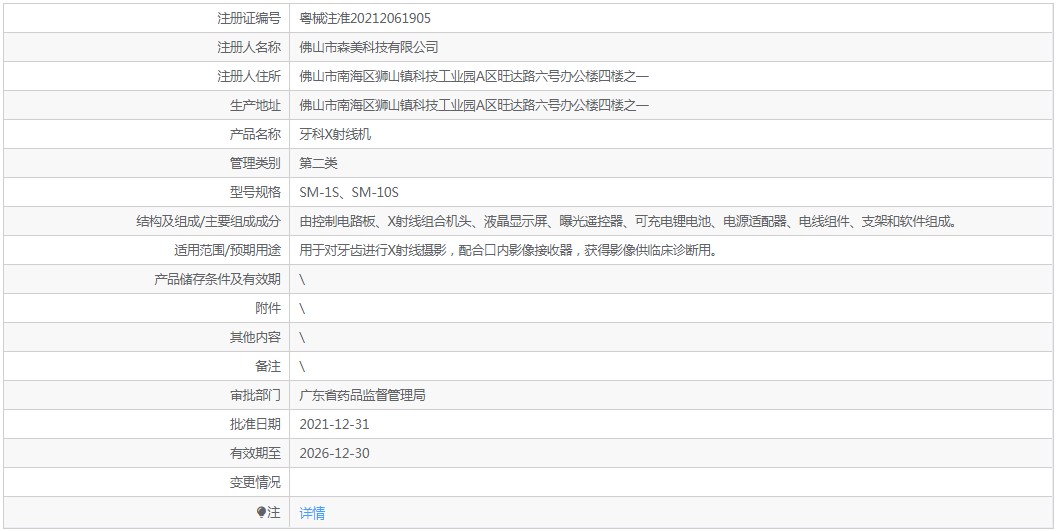The width and height of the screenshot is (1058, 531).
Task: Select registration number 粤械注准20212061905
Action: coord(365,18)
